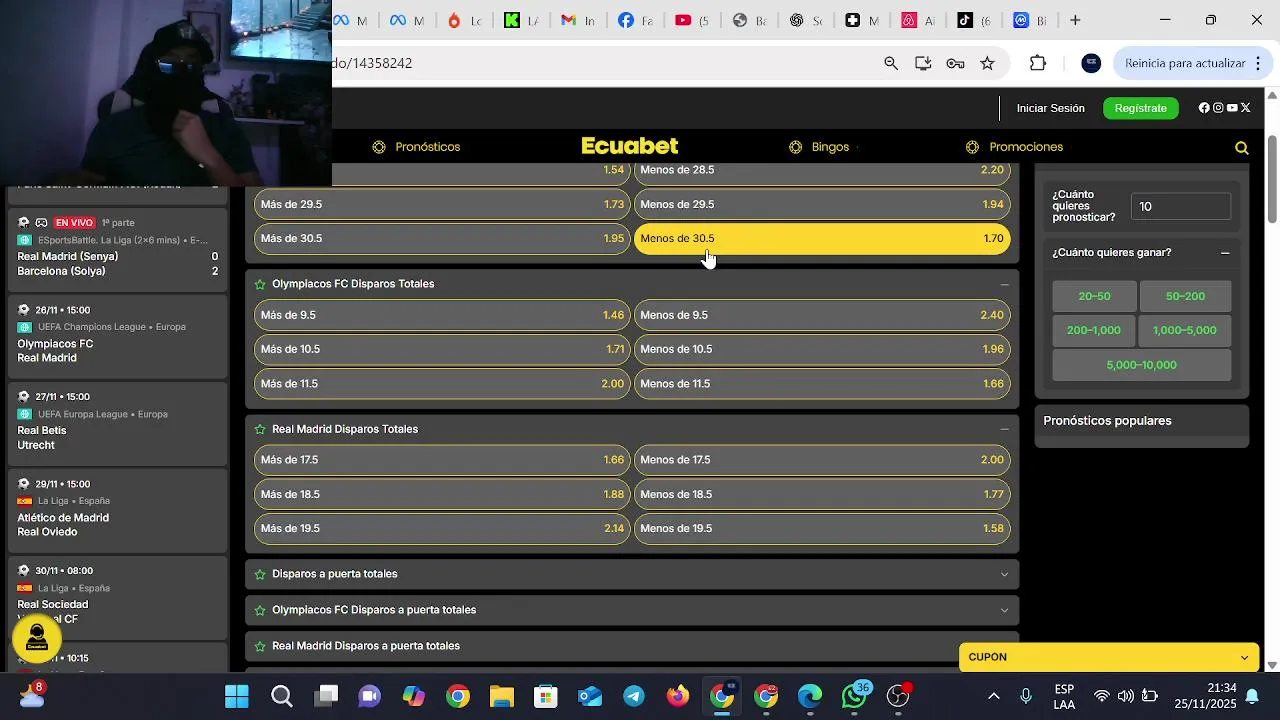Expand Olympiacos FC Disparos a puerta totales chevron
The image size is (1280, 720).
[x=1005, y=610]
